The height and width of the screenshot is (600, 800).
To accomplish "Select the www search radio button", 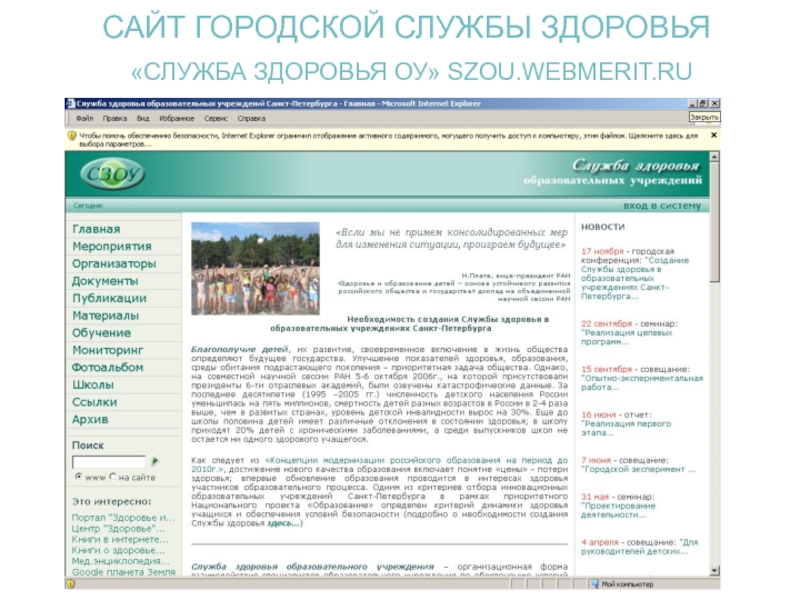I will point(78,477).
